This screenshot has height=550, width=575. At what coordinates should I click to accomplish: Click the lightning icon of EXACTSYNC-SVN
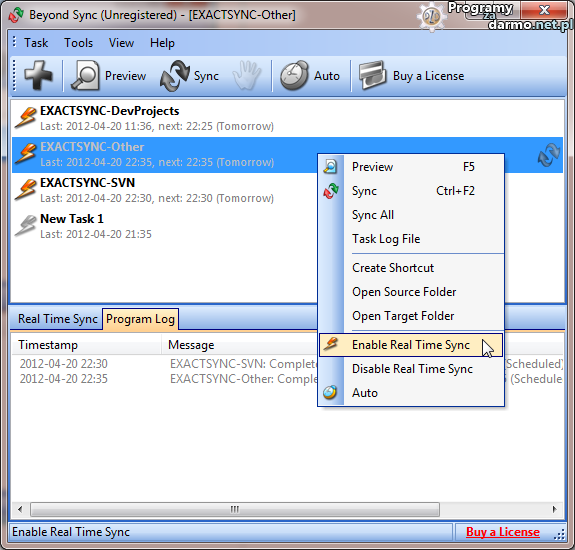[26, 189]
